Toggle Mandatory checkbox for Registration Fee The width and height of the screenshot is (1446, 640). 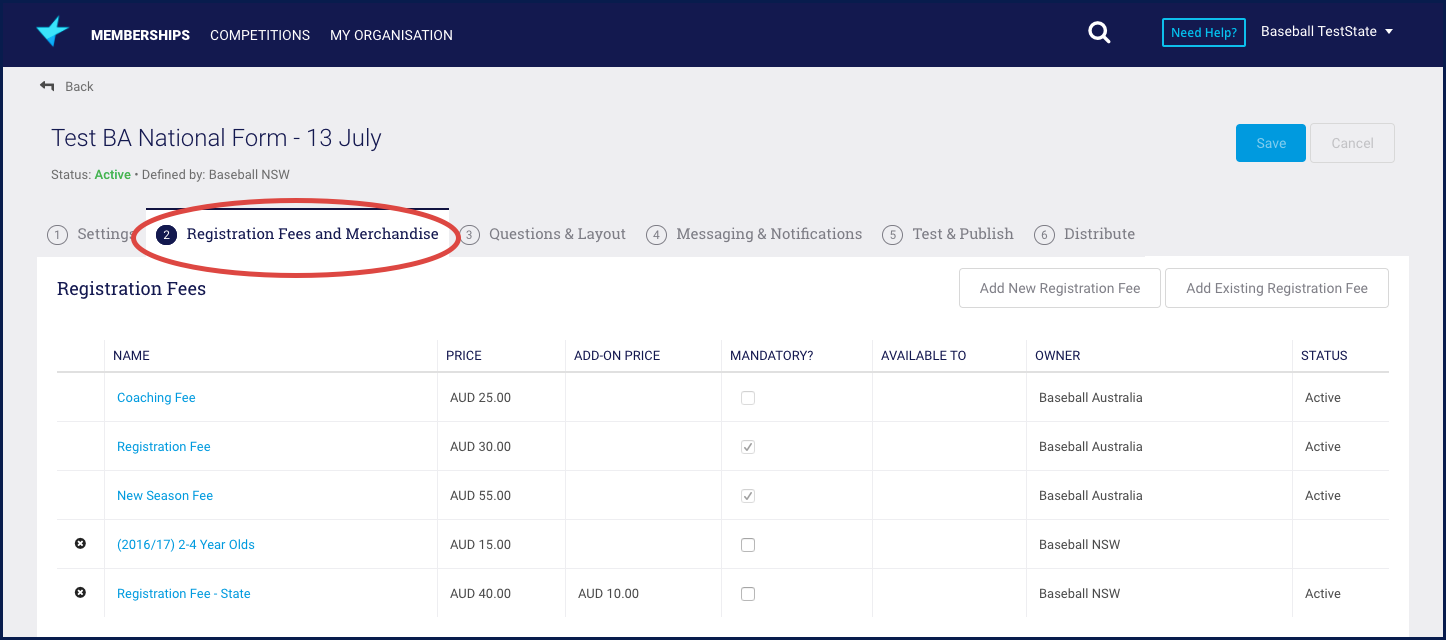point(748,447)
